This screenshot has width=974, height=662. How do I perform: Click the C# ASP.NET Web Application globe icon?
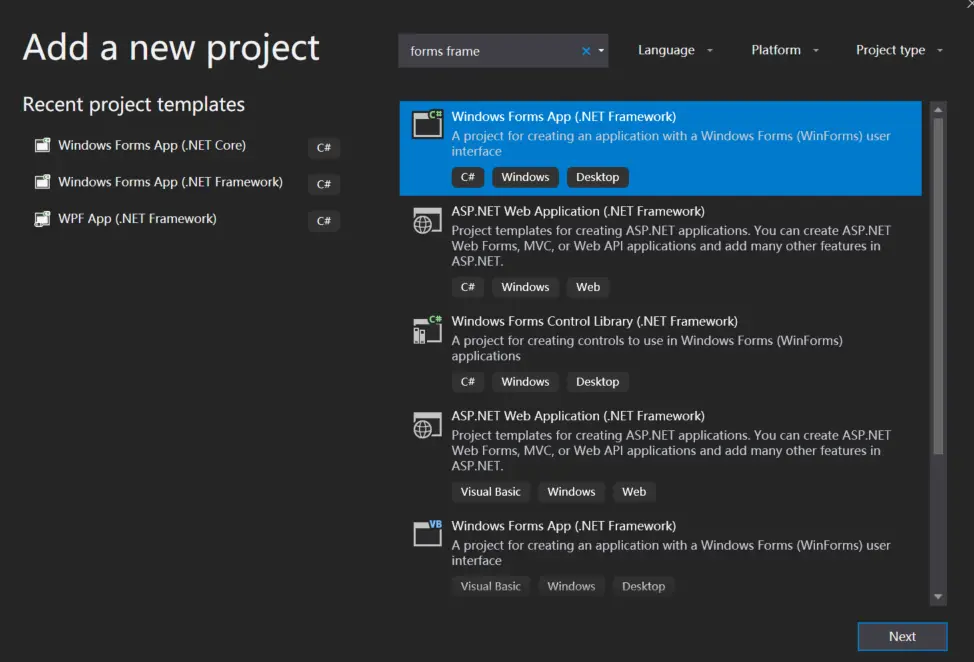coord(427,221)
